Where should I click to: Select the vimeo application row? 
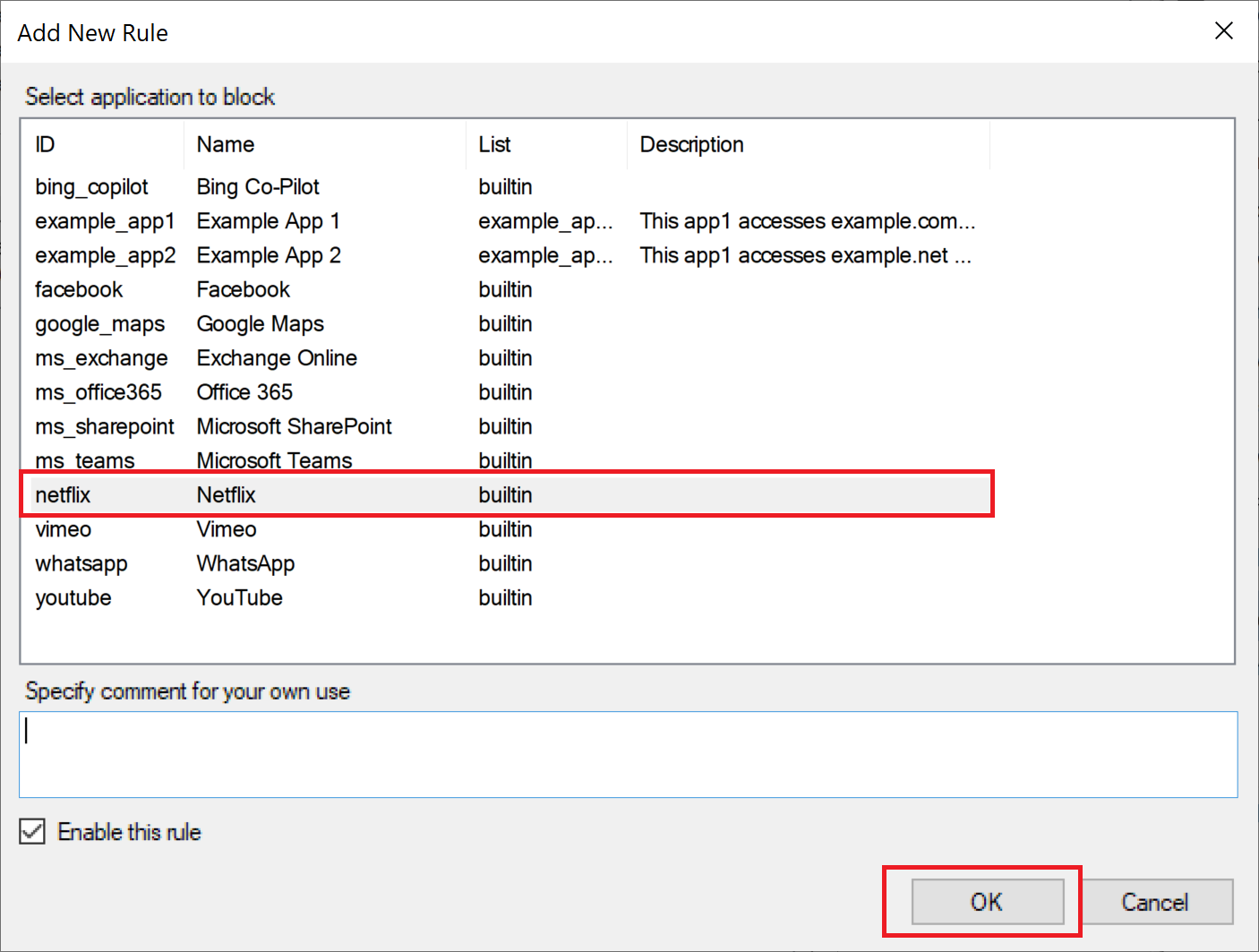point(510,529)
